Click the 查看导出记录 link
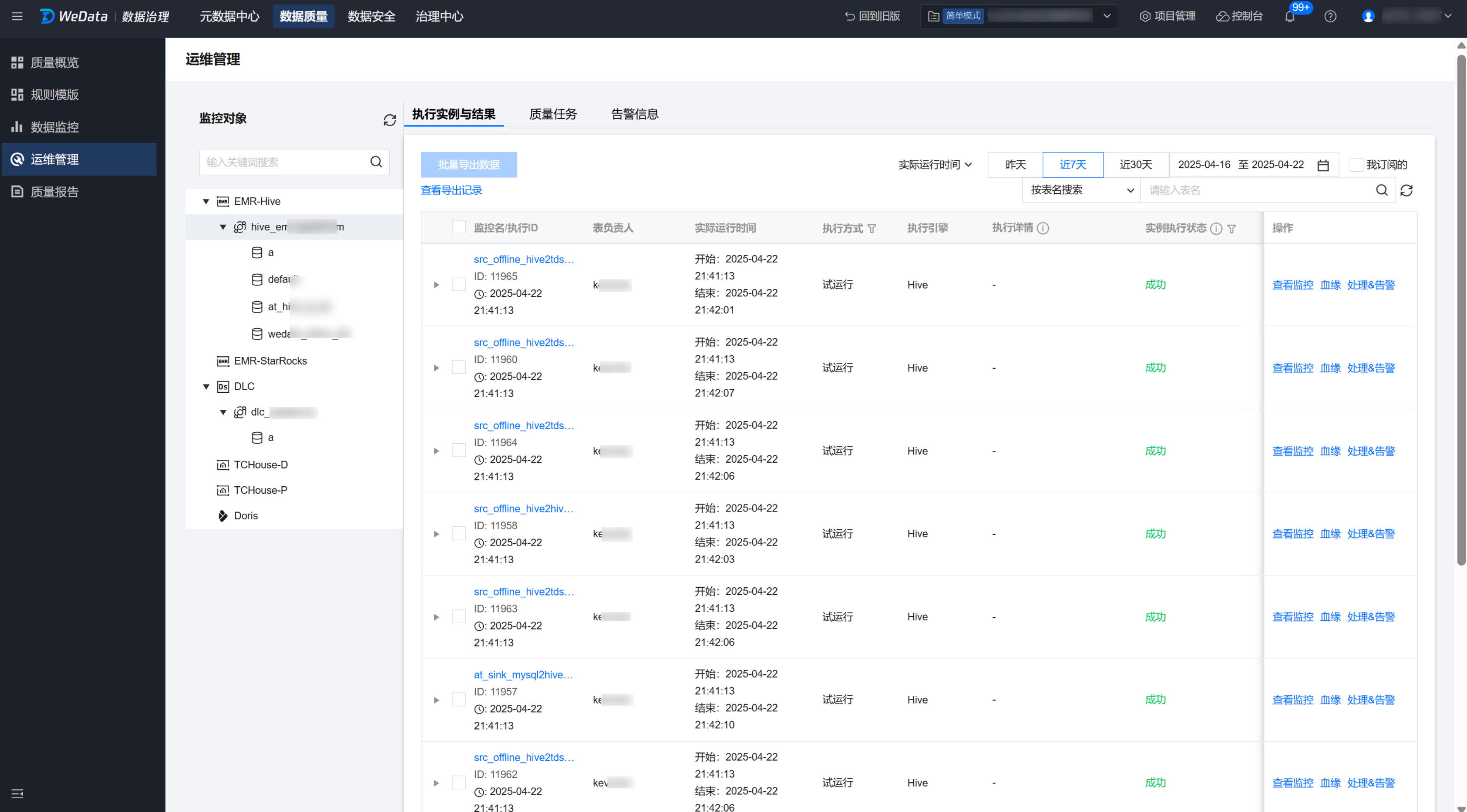The image size is (1467, 812). tap(451, 191)
